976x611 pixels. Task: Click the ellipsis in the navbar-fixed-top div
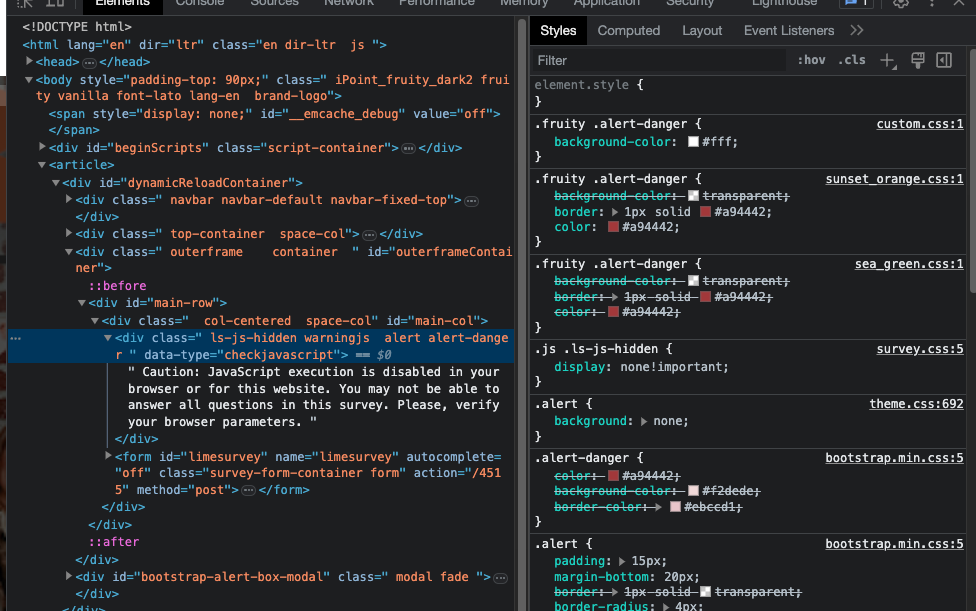(472, 201)
